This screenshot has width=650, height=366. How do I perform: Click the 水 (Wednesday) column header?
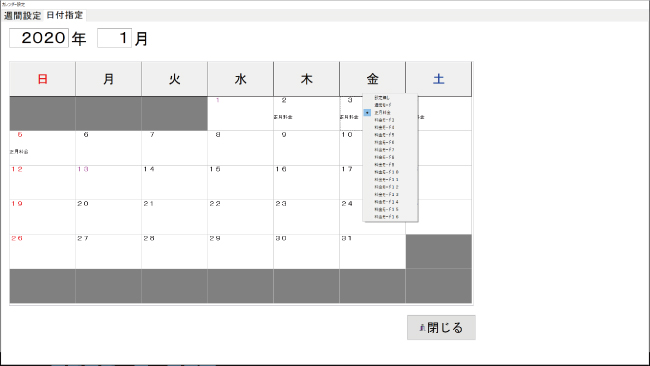240,79
